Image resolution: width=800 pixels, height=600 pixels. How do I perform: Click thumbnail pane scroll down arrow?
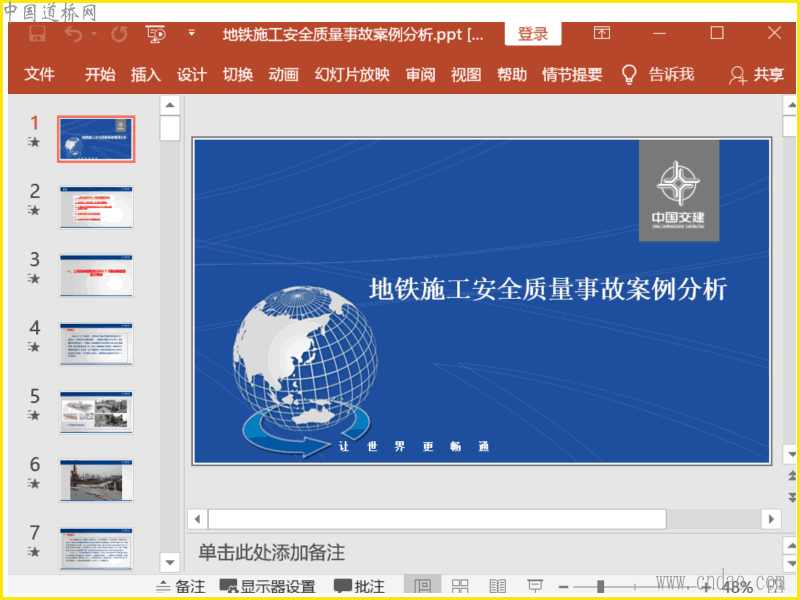(170, 562)
